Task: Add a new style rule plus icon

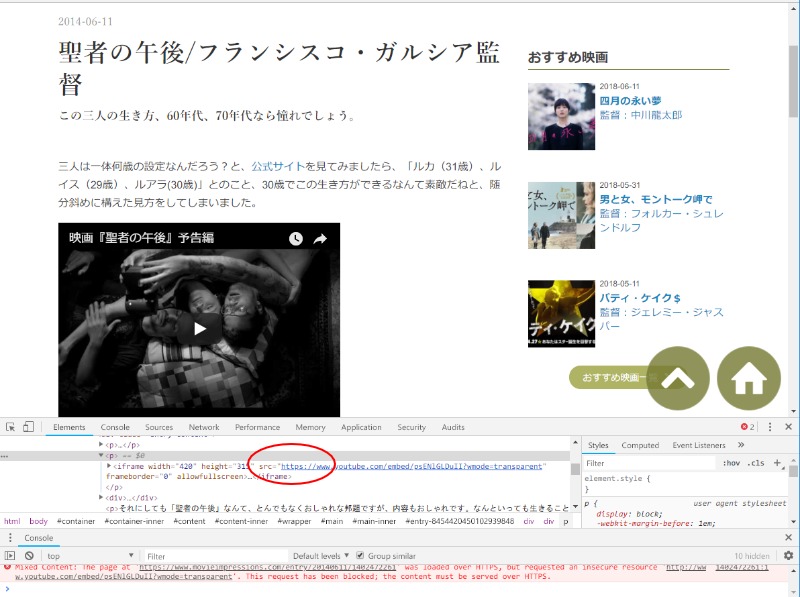Action: point(777,463)
